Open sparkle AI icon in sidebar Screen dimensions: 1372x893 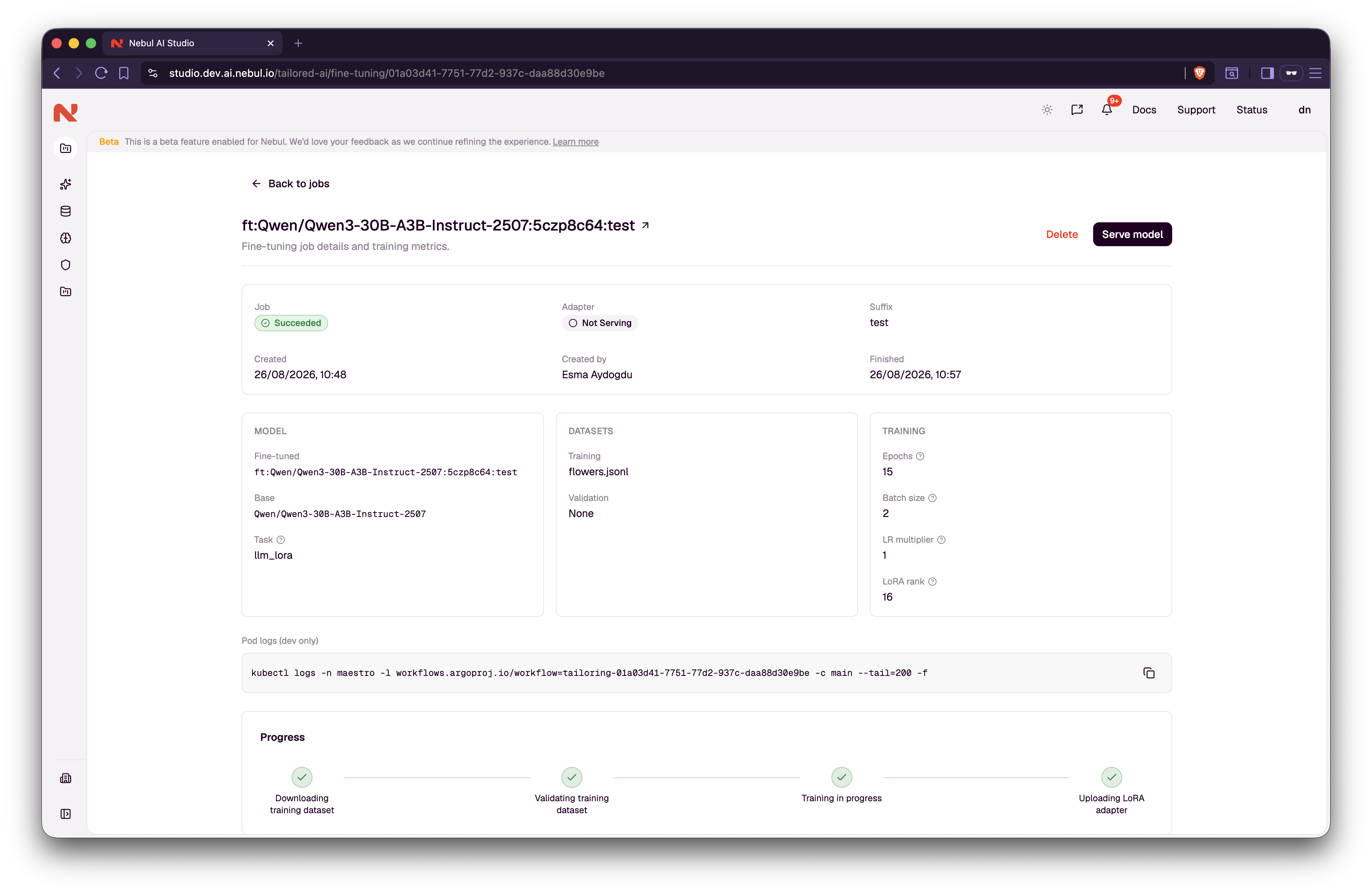(66, 184)
